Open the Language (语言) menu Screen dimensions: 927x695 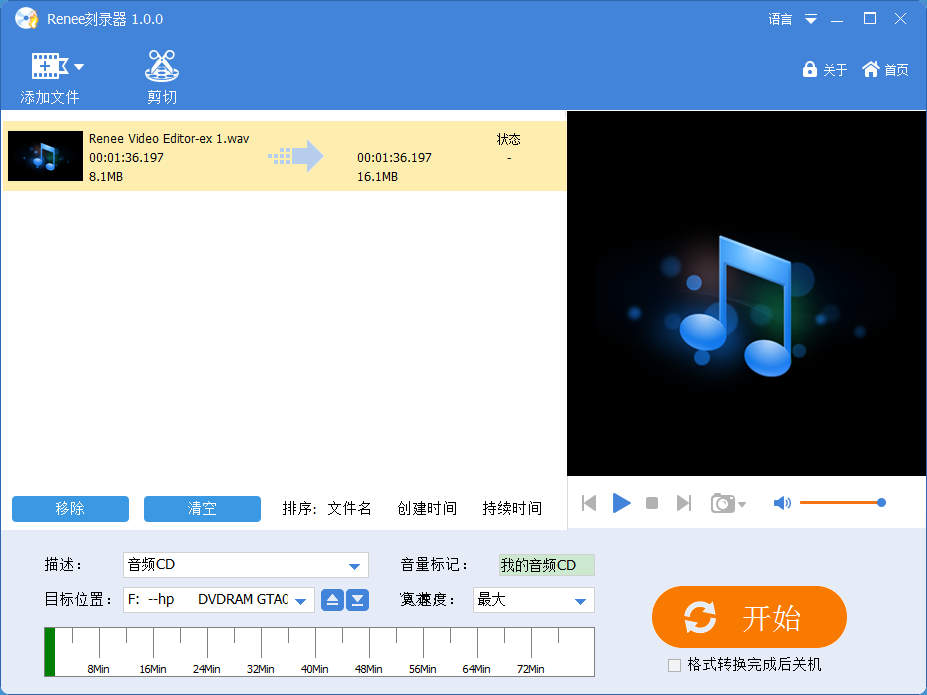(780, 20)
